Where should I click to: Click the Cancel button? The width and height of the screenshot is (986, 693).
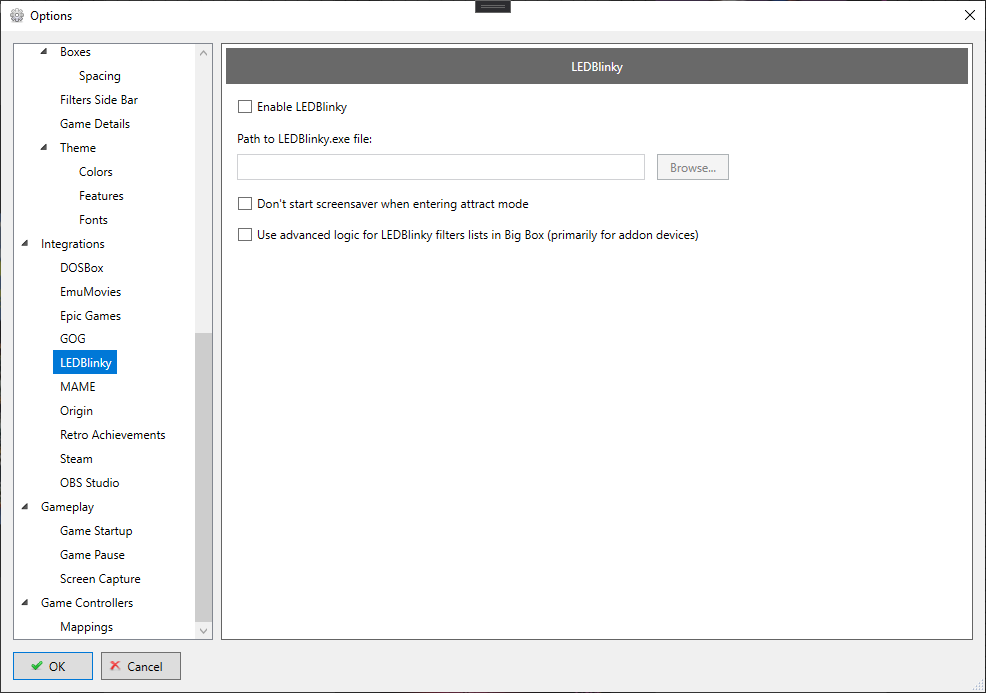click(141, 666)
